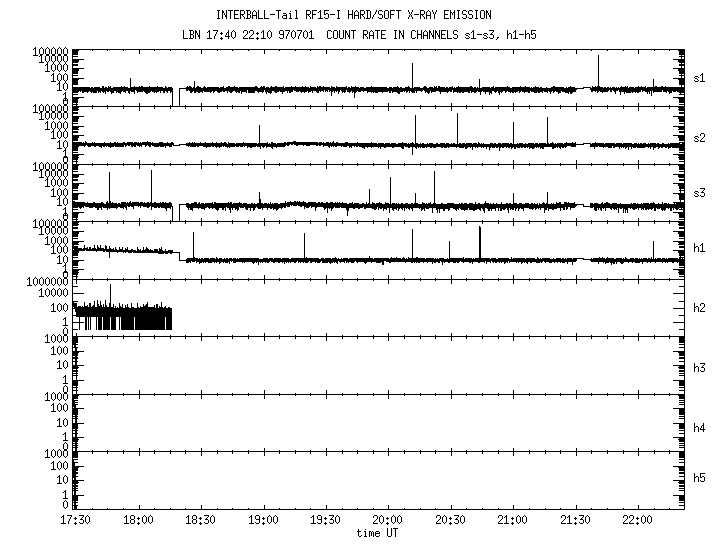
Task: Select the 18:30 time tick label
Action: 200,521
